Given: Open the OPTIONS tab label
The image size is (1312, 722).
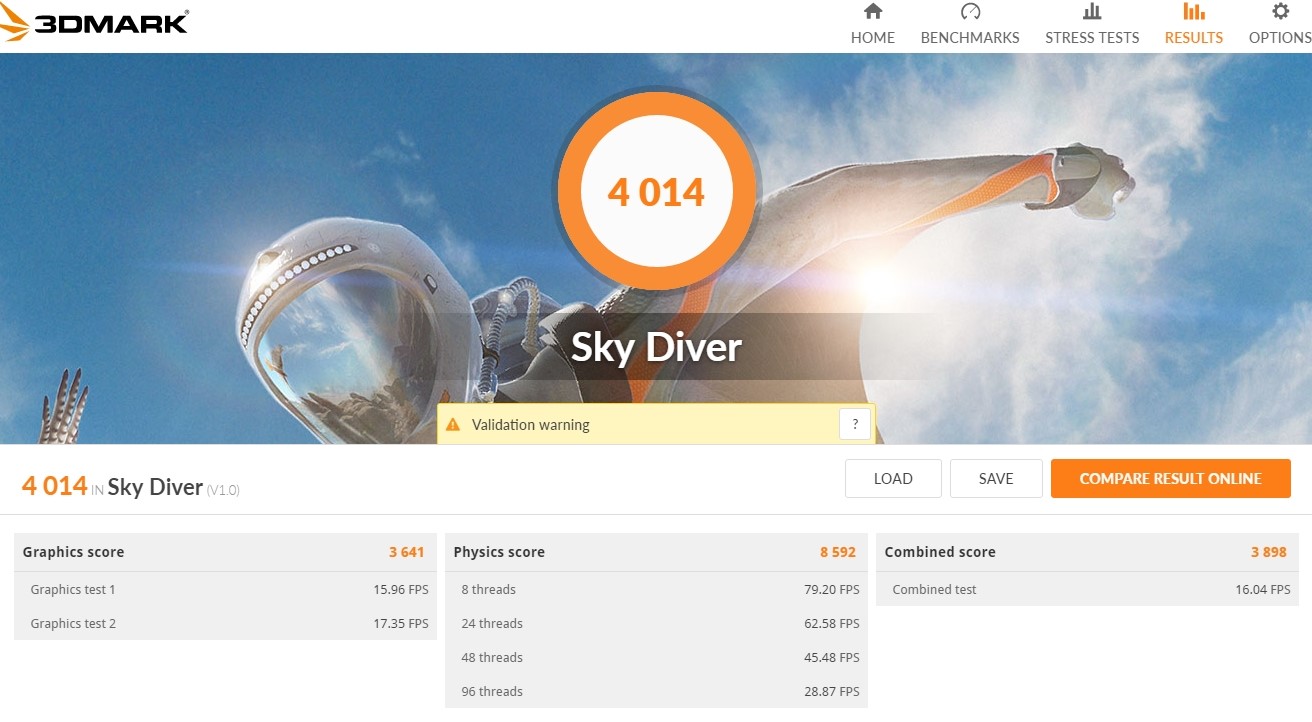Looking at the screenshot, I should [x=1280, y=37].
